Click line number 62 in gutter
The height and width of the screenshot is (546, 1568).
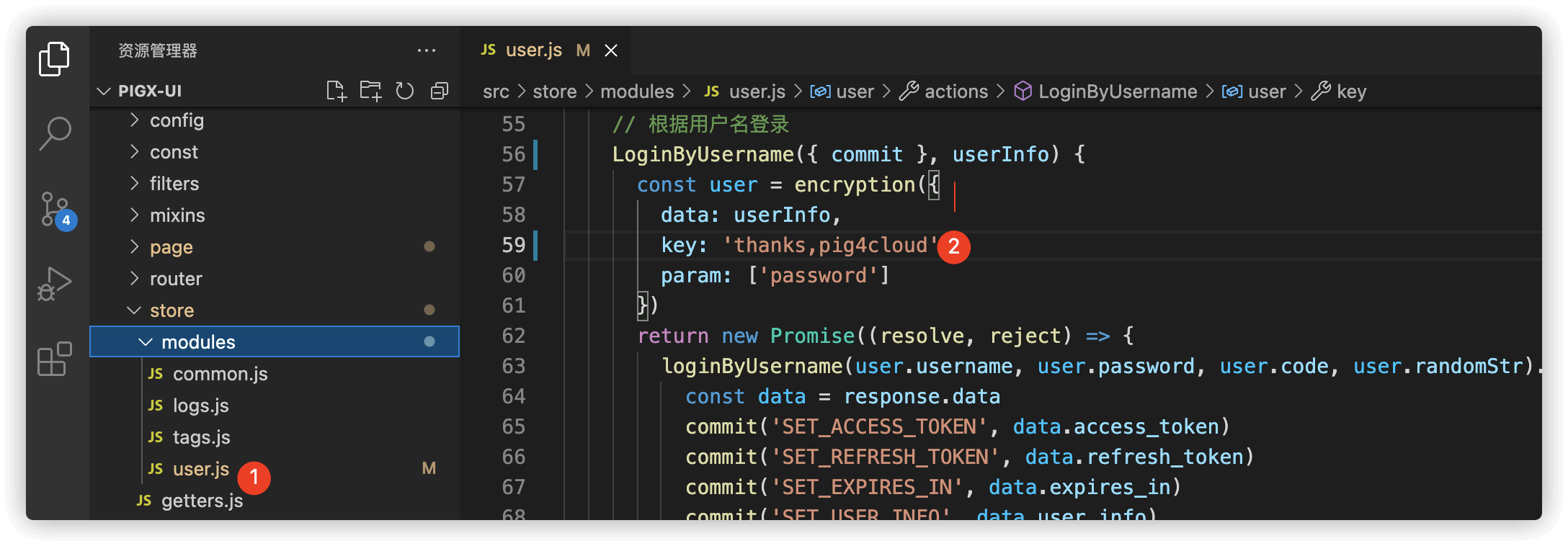click(x=513, y=336)
